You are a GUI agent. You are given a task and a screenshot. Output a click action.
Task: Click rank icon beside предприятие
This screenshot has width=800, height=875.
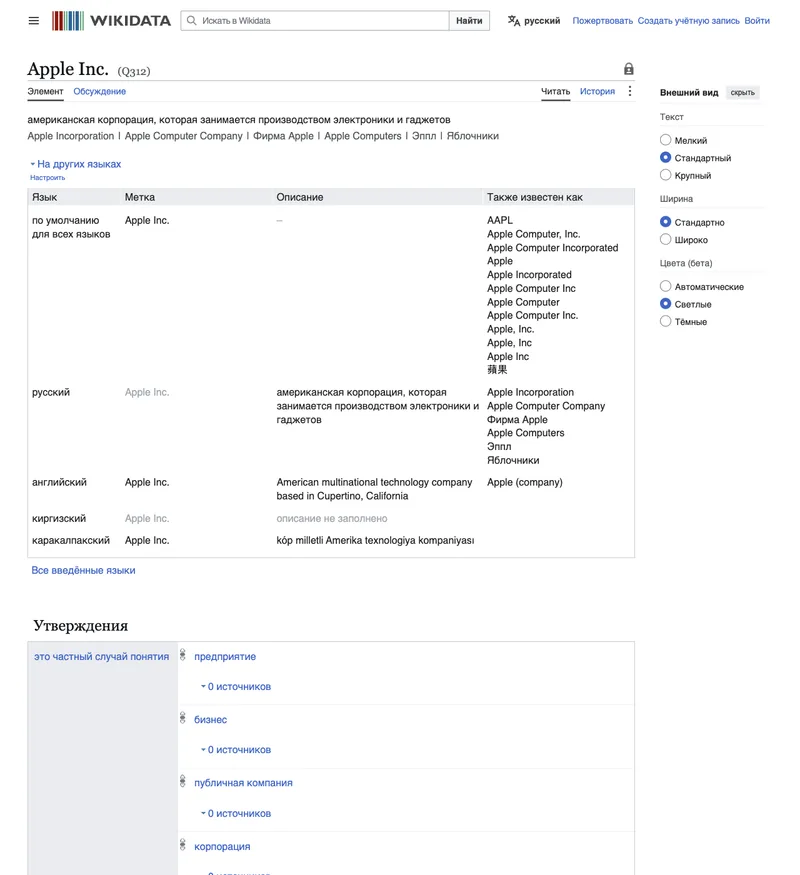click(182, 655)
